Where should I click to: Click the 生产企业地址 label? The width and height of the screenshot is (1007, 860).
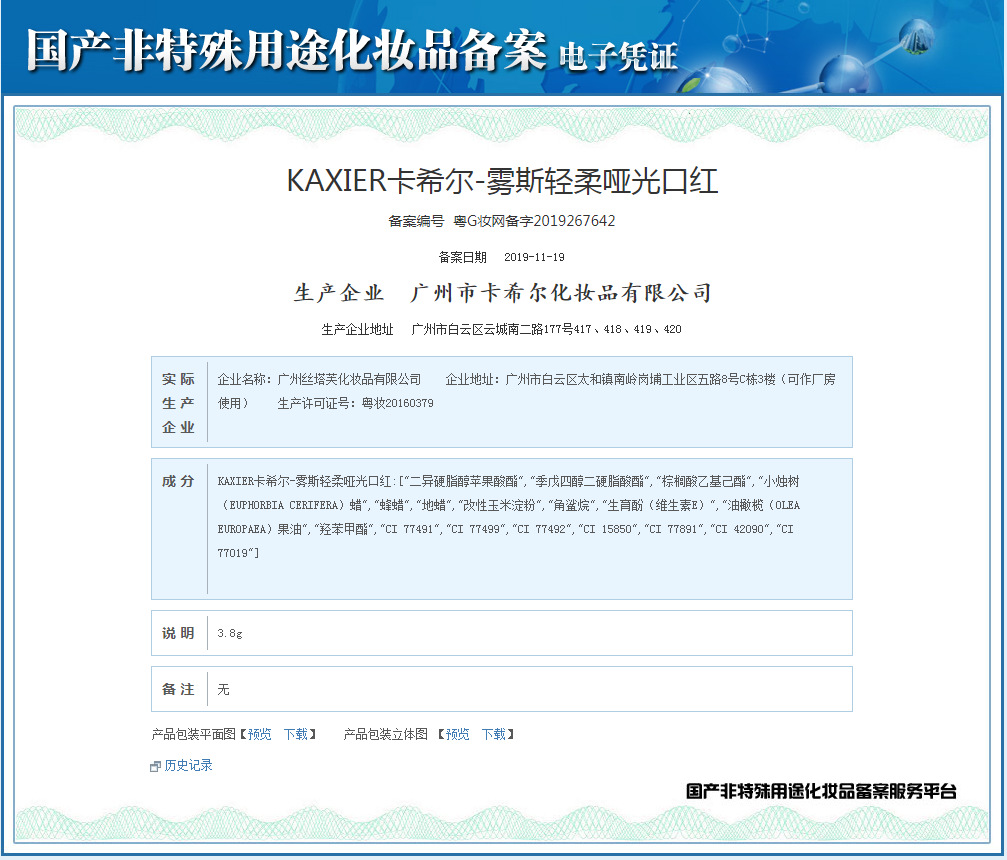pos(357,329)
